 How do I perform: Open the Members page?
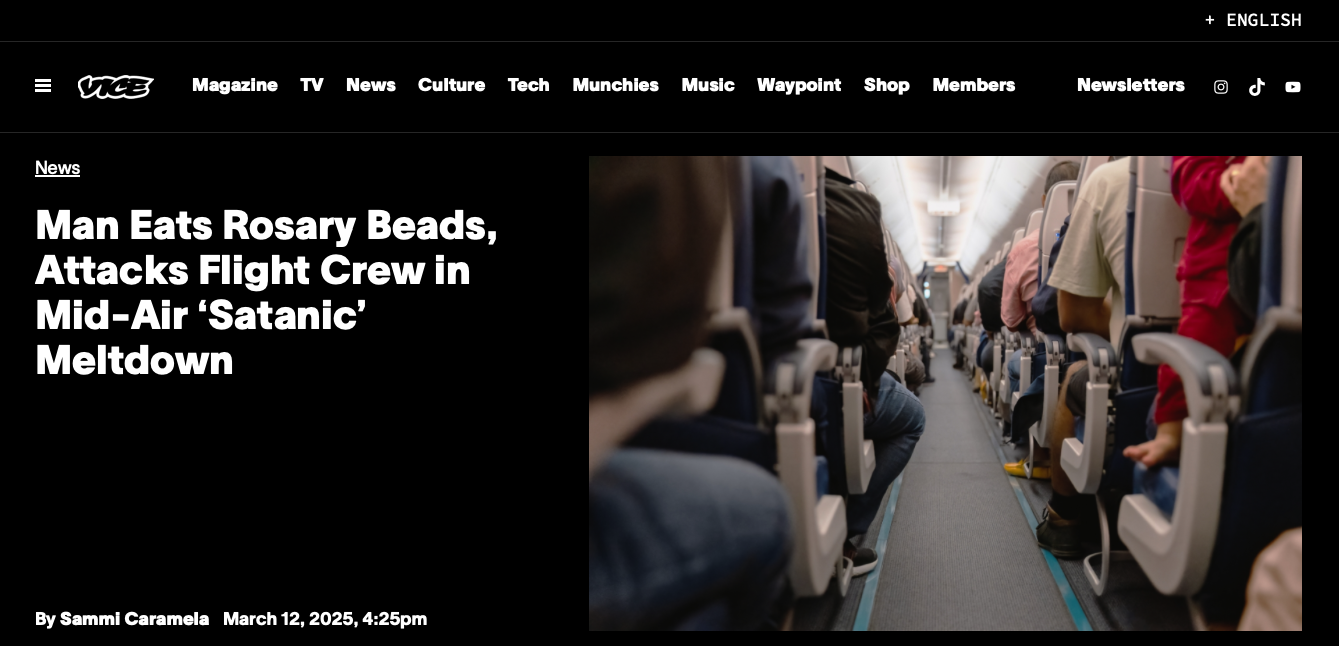pos(974,85)
